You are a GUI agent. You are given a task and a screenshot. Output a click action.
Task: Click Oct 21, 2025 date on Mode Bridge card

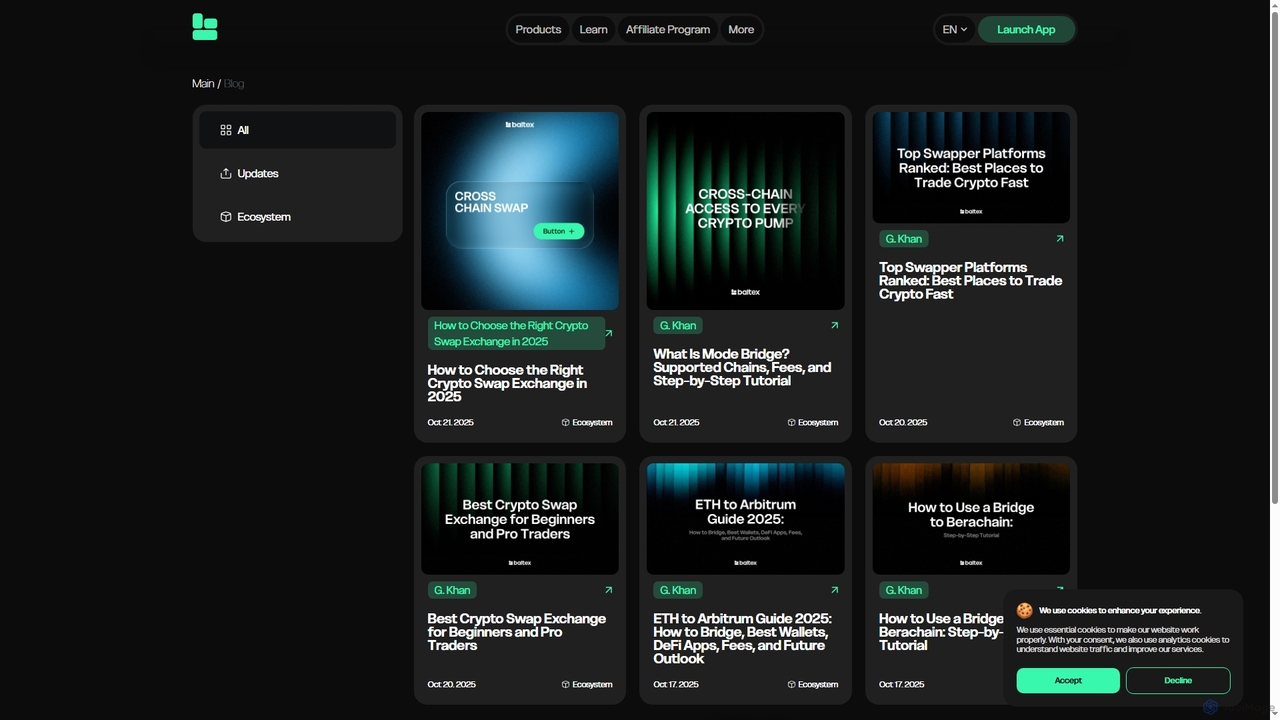676,423
